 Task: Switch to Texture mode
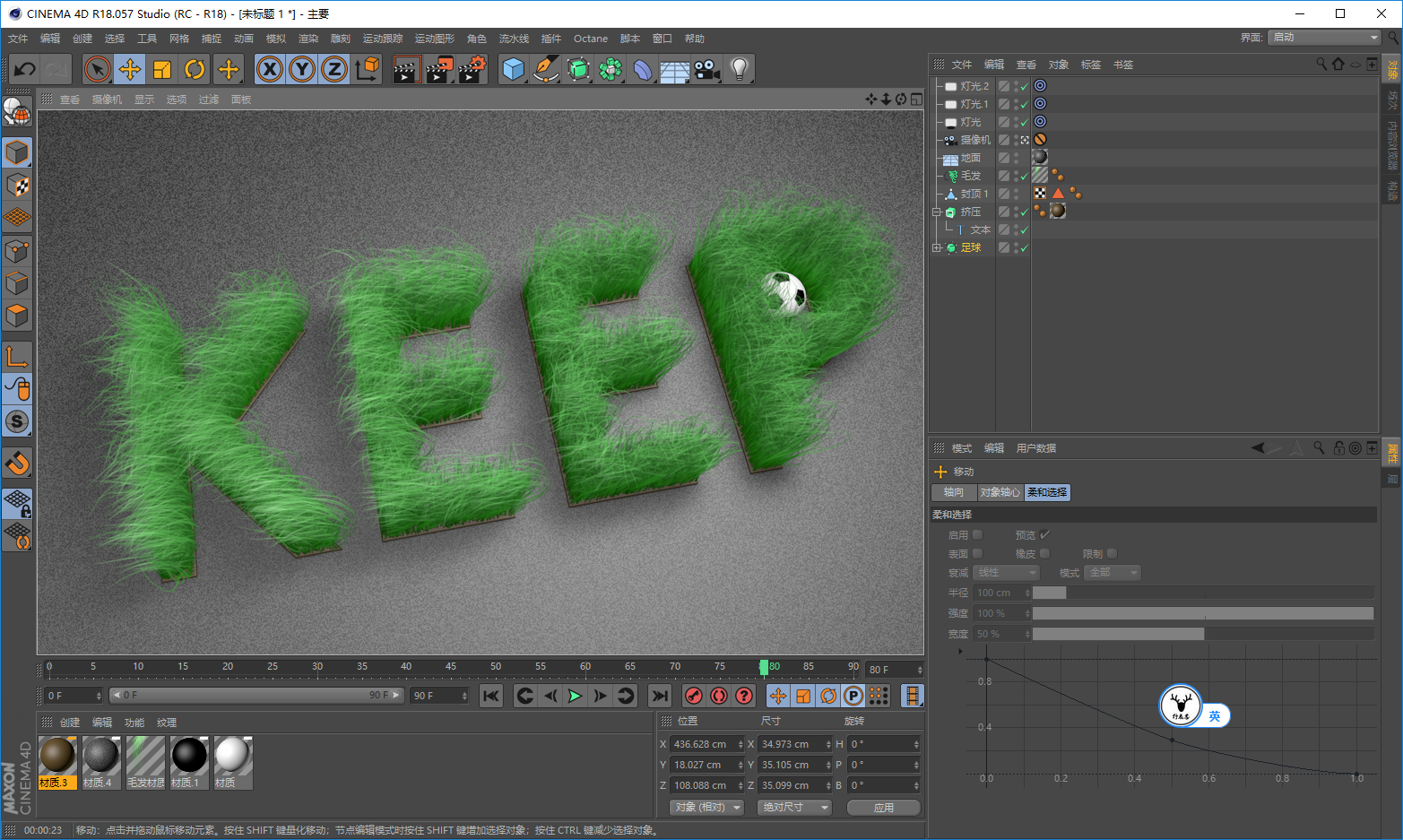(17, 185)
